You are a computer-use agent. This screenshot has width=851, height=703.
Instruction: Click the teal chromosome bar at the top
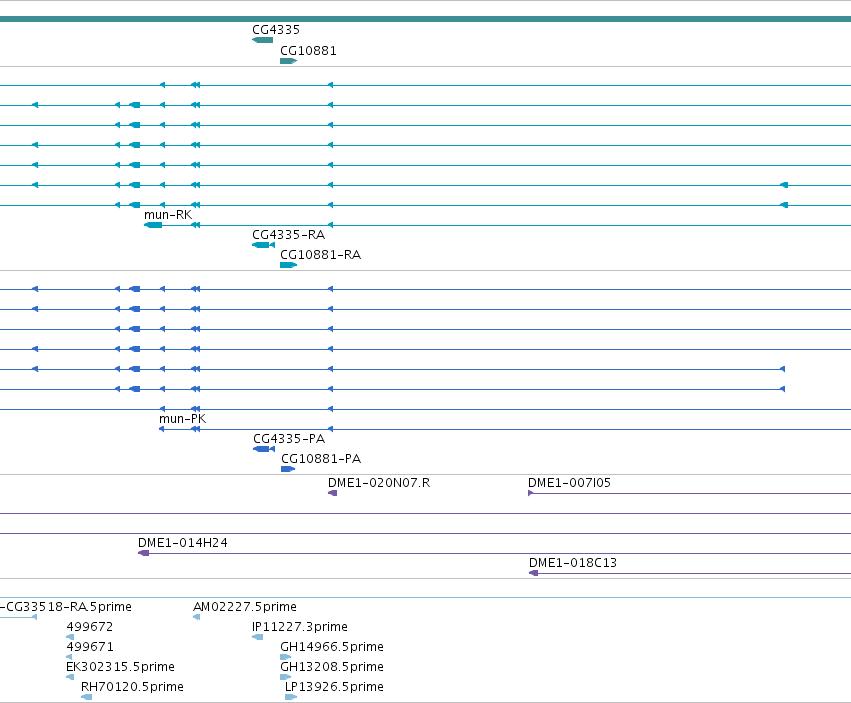click(x=426, y=19)
